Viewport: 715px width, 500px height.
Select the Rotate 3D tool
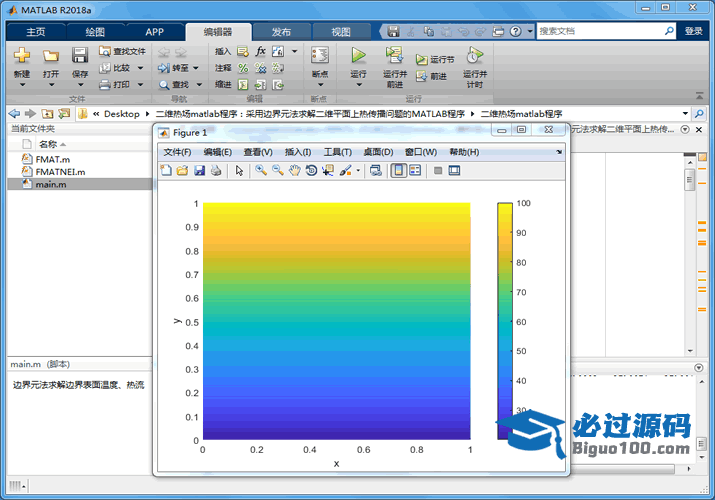click(311, 170)
